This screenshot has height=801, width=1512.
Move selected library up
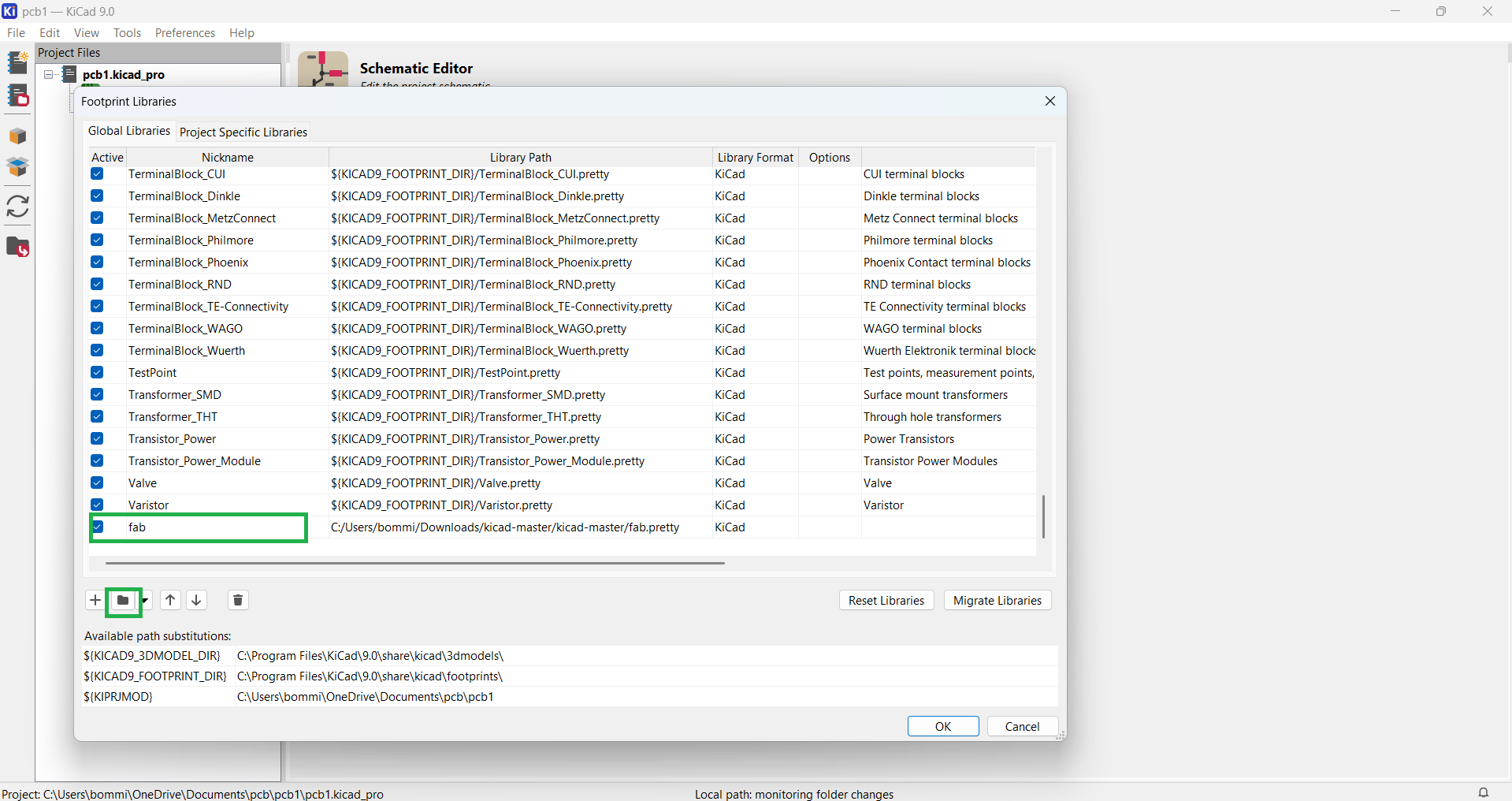[x=170, y=600]
